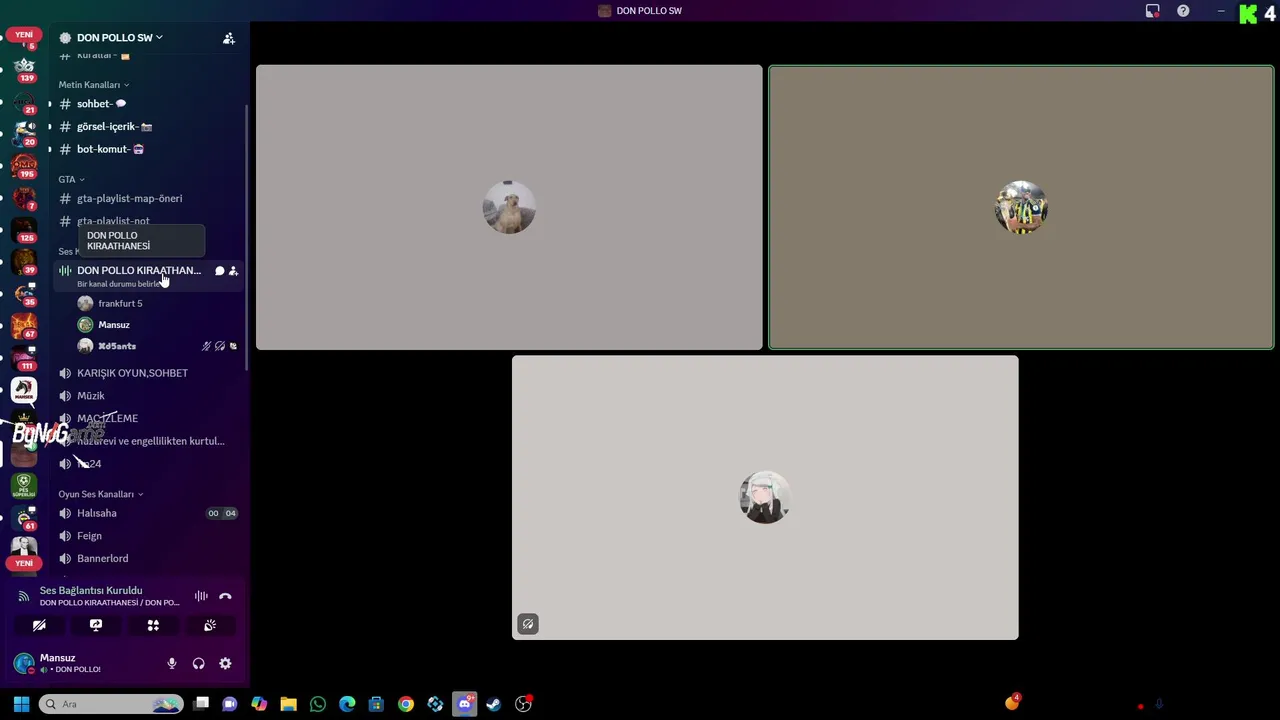The width and height of the screenshot is (1280, 720).
Task: Open the server with the 125 notification badge
Action: pyautogui.click(x=24, y=229)
